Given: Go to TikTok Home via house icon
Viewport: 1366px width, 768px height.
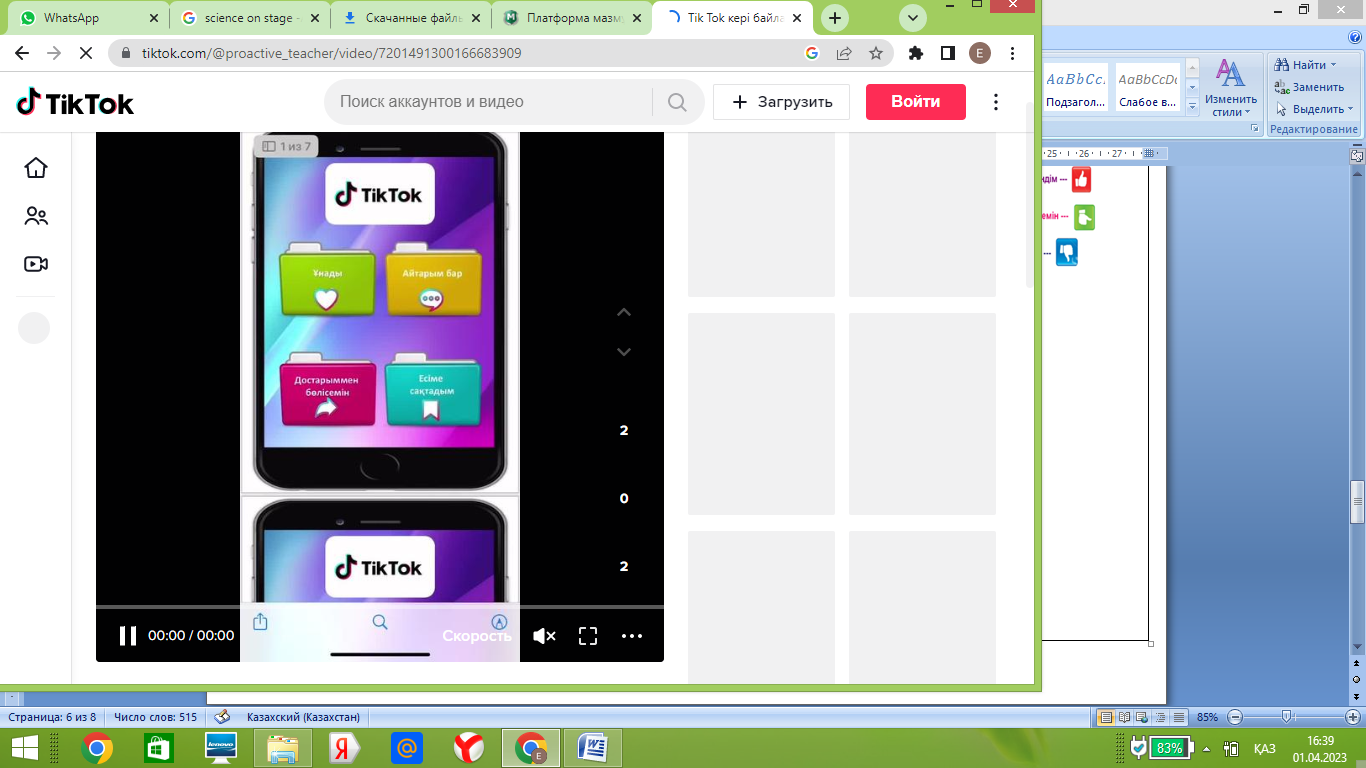Looking at the screenshot, I should pyautogui.click(x=36, y=168).
